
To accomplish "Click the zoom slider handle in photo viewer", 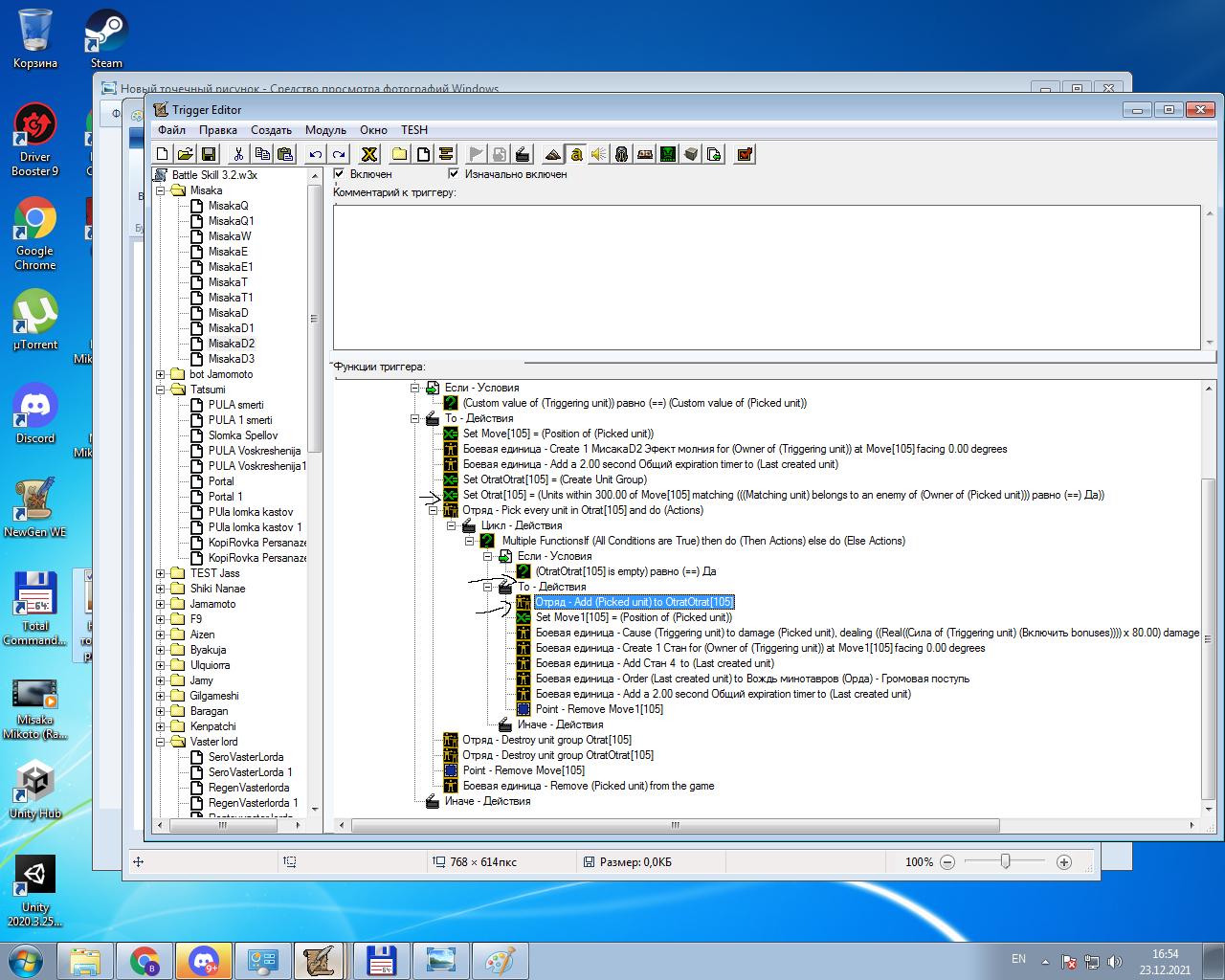I will [1005, 861].
